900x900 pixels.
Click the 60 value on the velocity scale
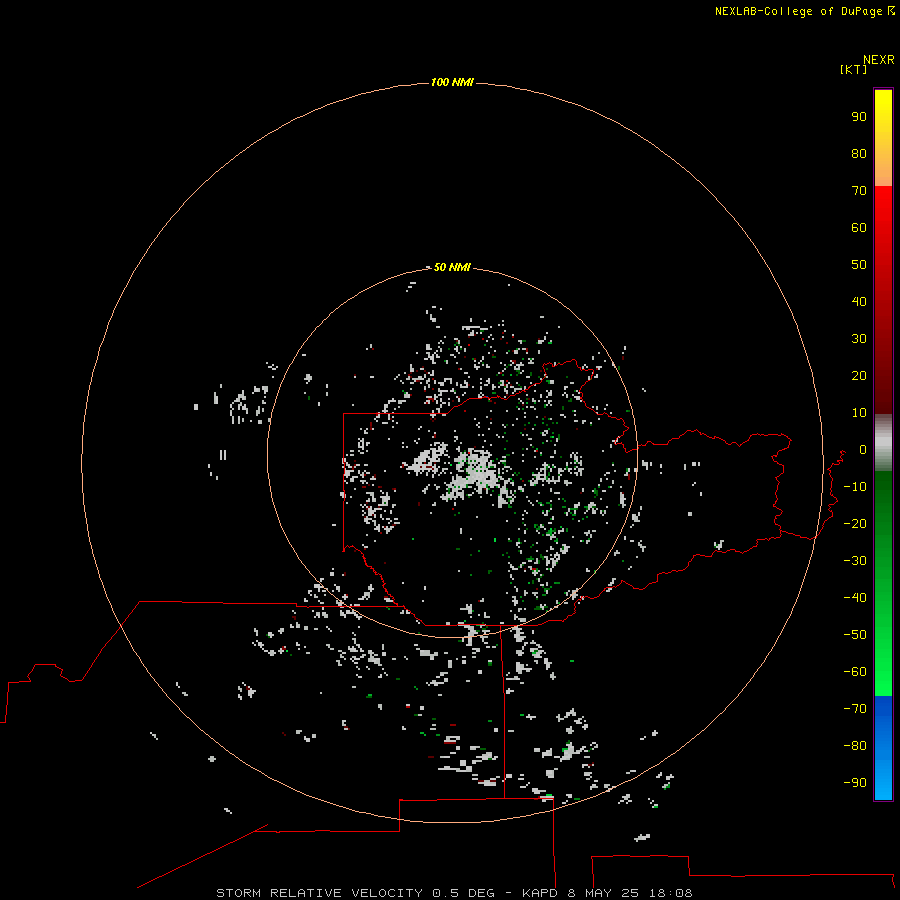(859, 228)
